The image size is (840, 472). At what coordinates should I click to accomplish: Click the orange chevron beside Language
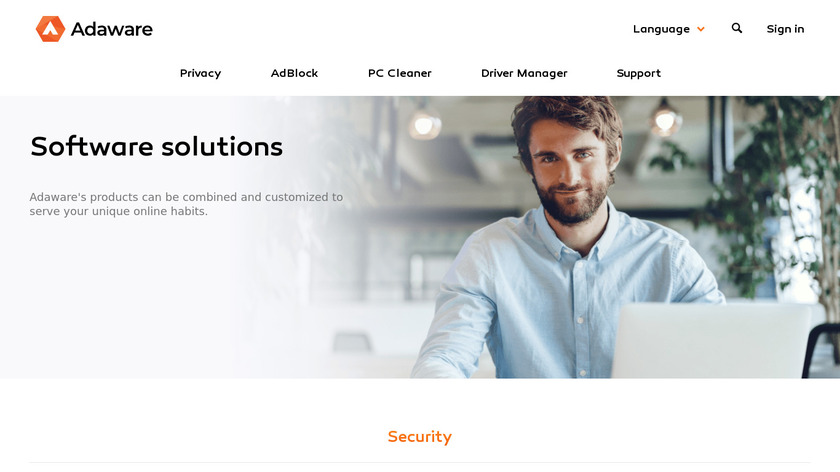pyautogui.click(x=701, y=29)
